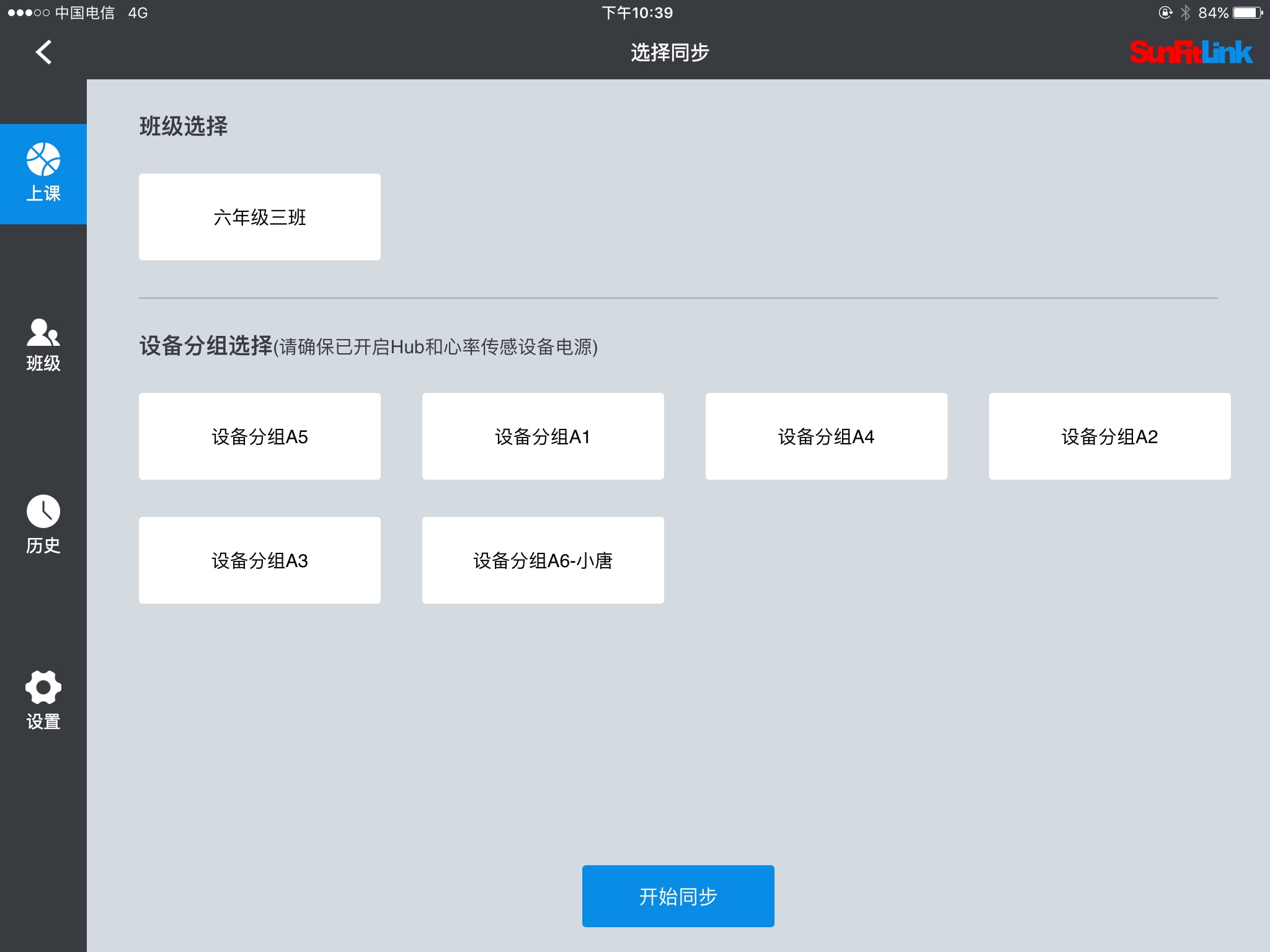Pick device group 设备分组A6-小唐
The image size is (1270, 952).
[x=543, y=560]
